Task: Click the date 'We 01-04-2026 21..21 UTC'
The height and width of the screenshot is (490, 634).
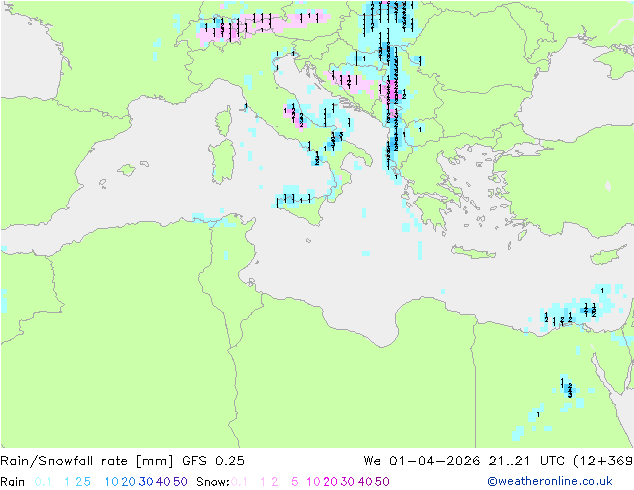Action: (x=466, y=461)
